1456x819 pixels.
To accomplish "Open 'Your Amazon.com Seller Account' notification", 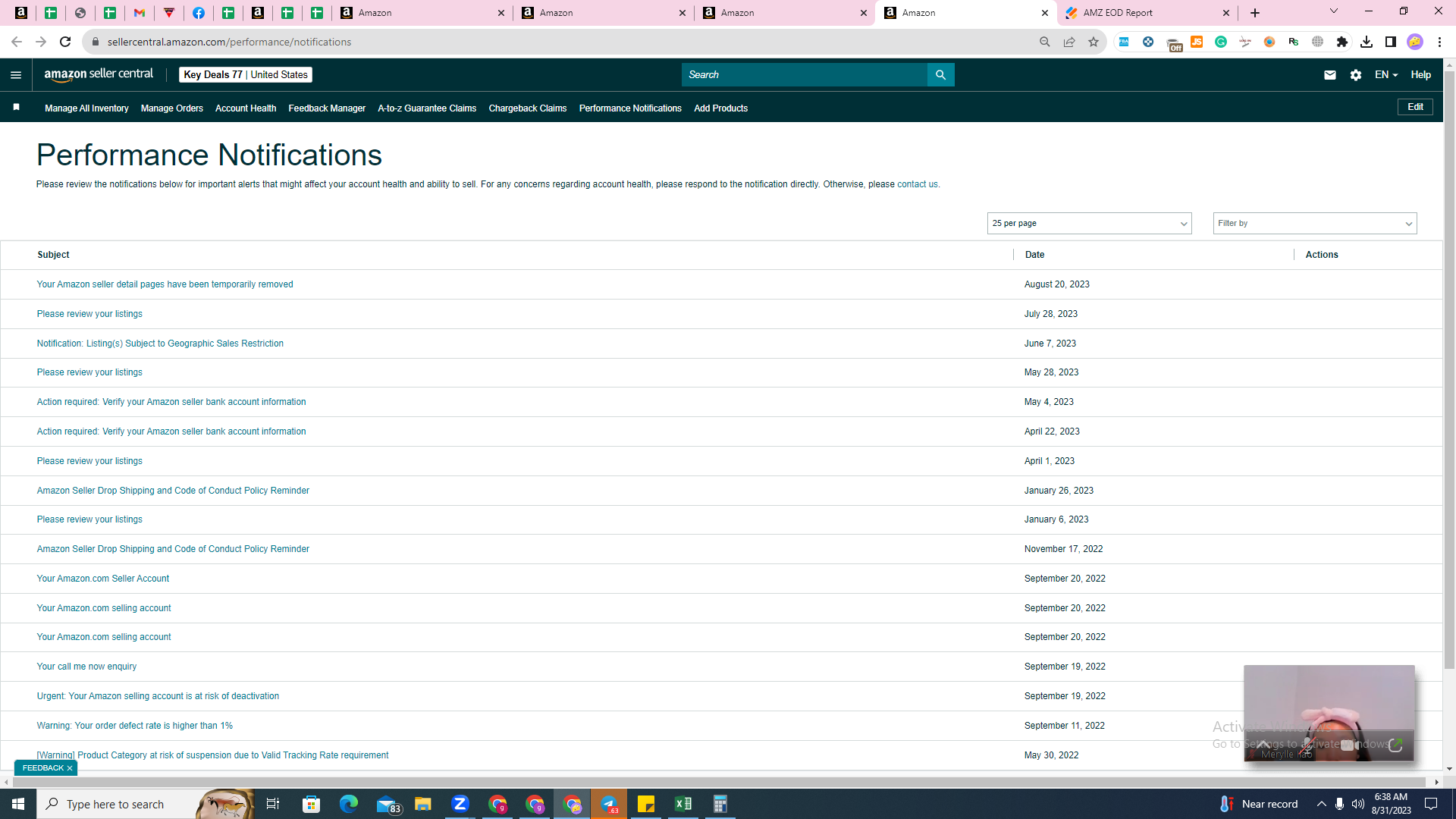I will [x=103, y=579].
